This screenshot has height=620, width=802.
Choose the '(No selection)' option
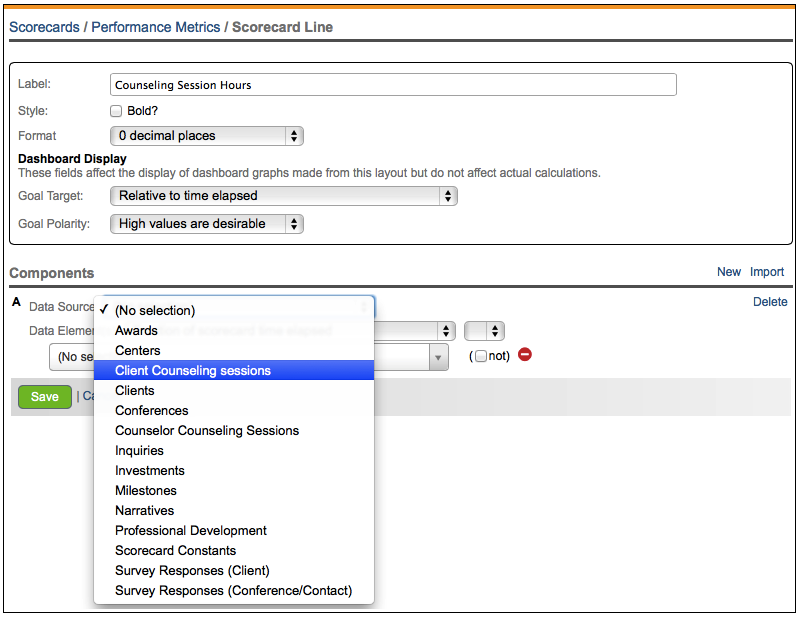(155, 311)
